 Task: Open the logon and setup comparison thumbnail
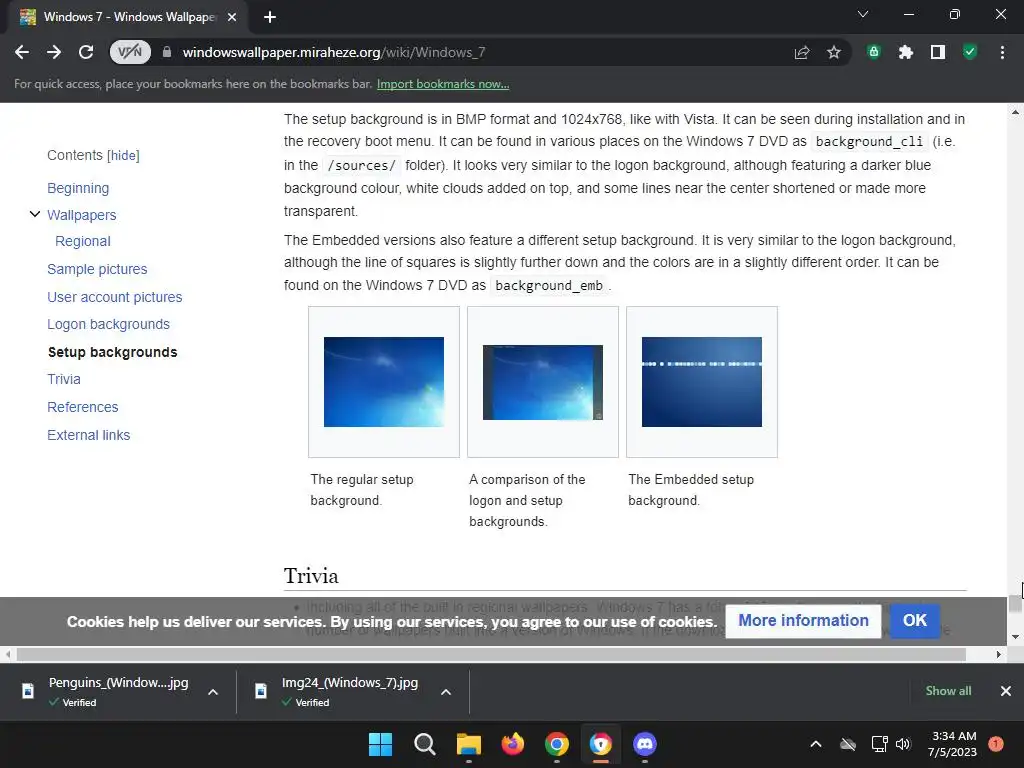tap(543, 382)
